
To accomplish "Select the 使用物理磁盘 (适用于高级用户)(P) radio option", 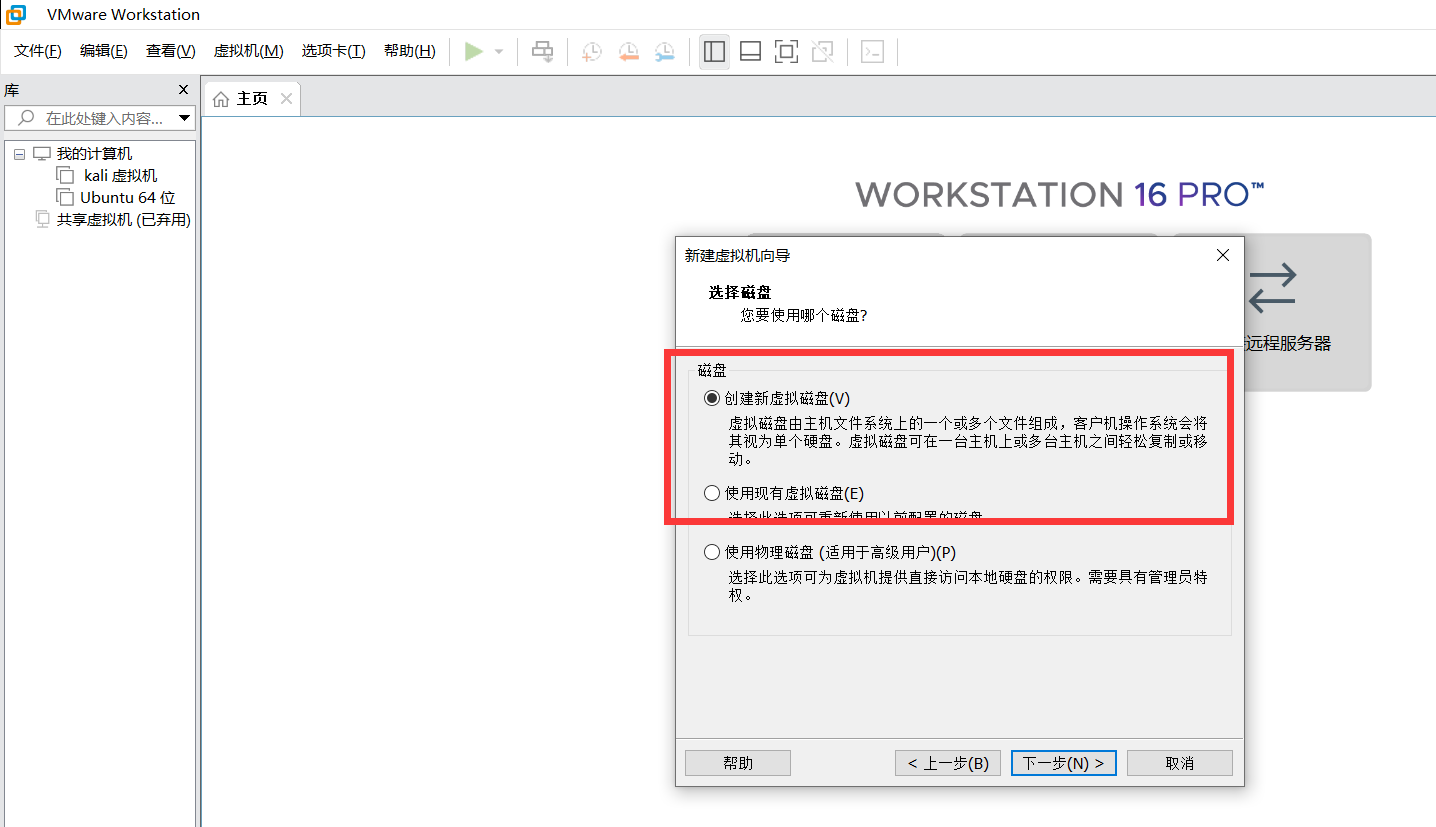I will (712, 552).
